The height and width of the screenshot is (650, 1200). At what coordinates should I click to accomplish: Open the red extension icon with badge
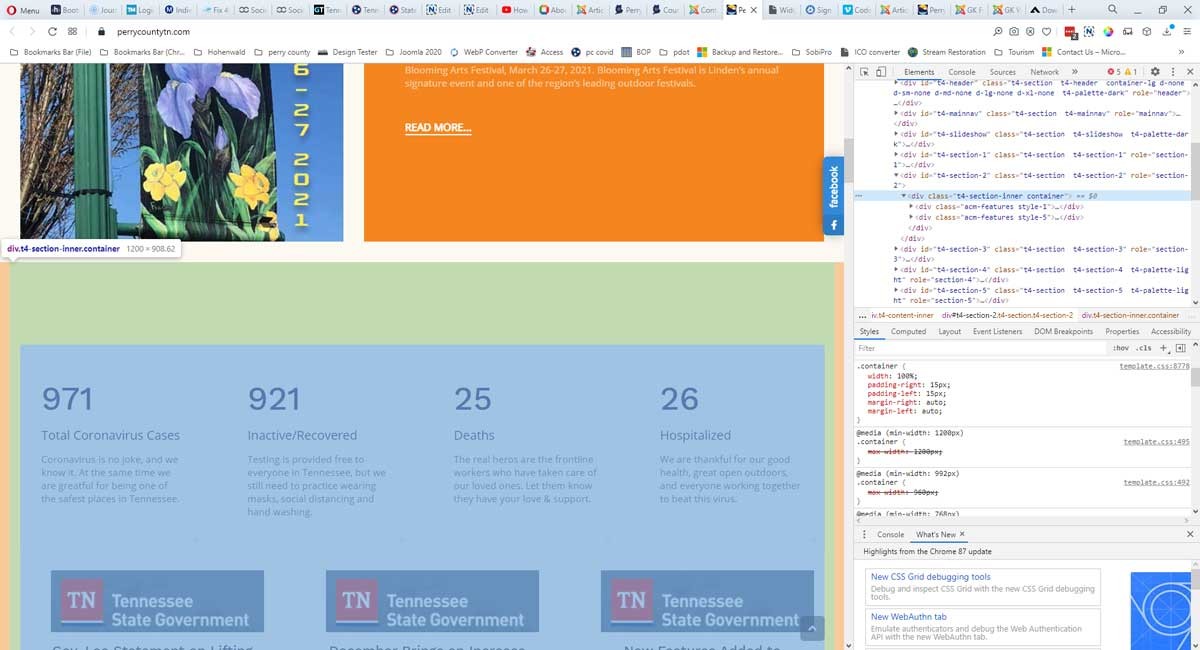tap(1071, 32)
